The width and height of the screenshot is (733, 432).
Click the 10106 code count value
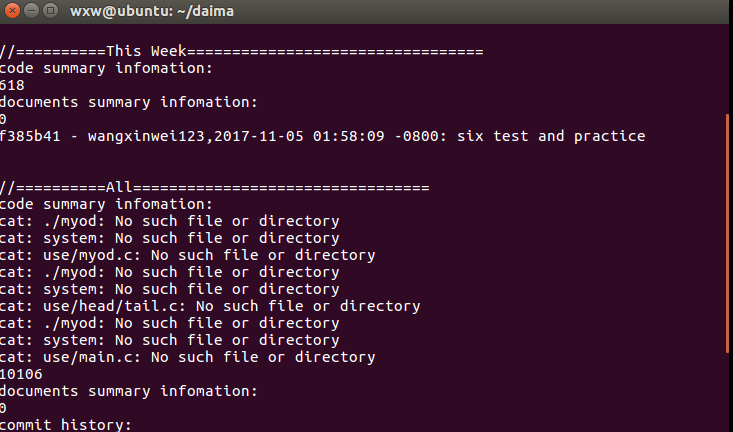(21, 374)
